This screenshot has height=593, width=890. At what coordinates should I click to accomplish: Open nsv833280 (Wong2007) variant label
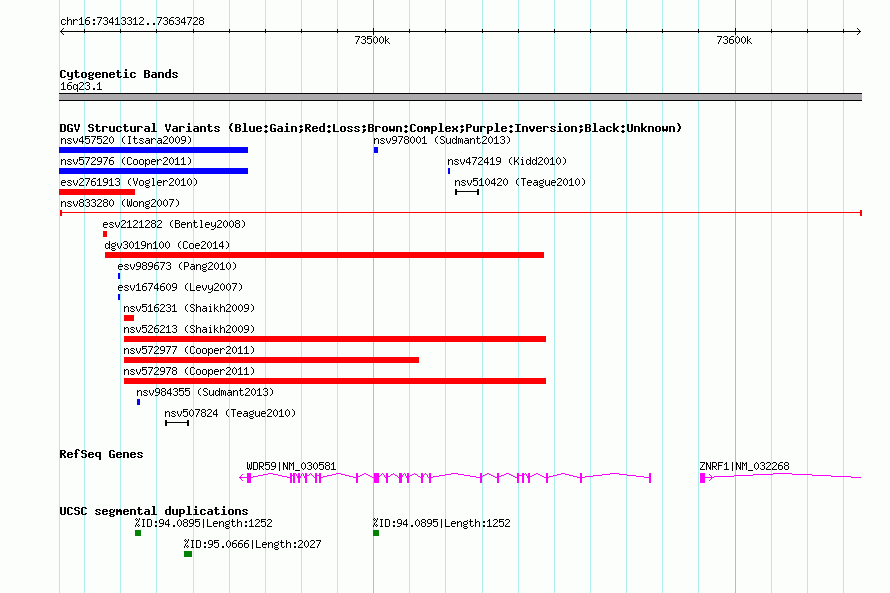[120, 203]
